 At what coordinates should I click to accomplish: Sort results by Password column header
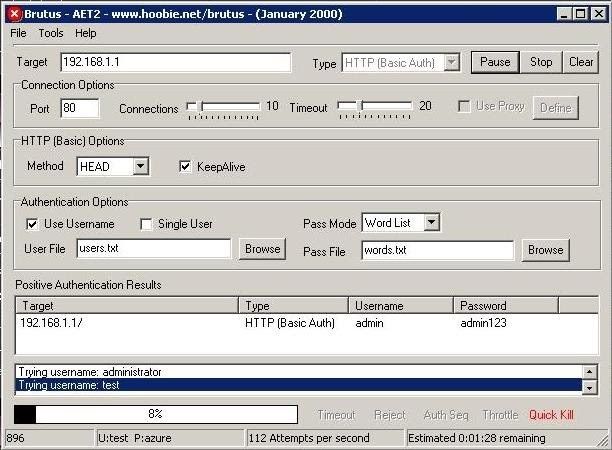coord(506,305)
